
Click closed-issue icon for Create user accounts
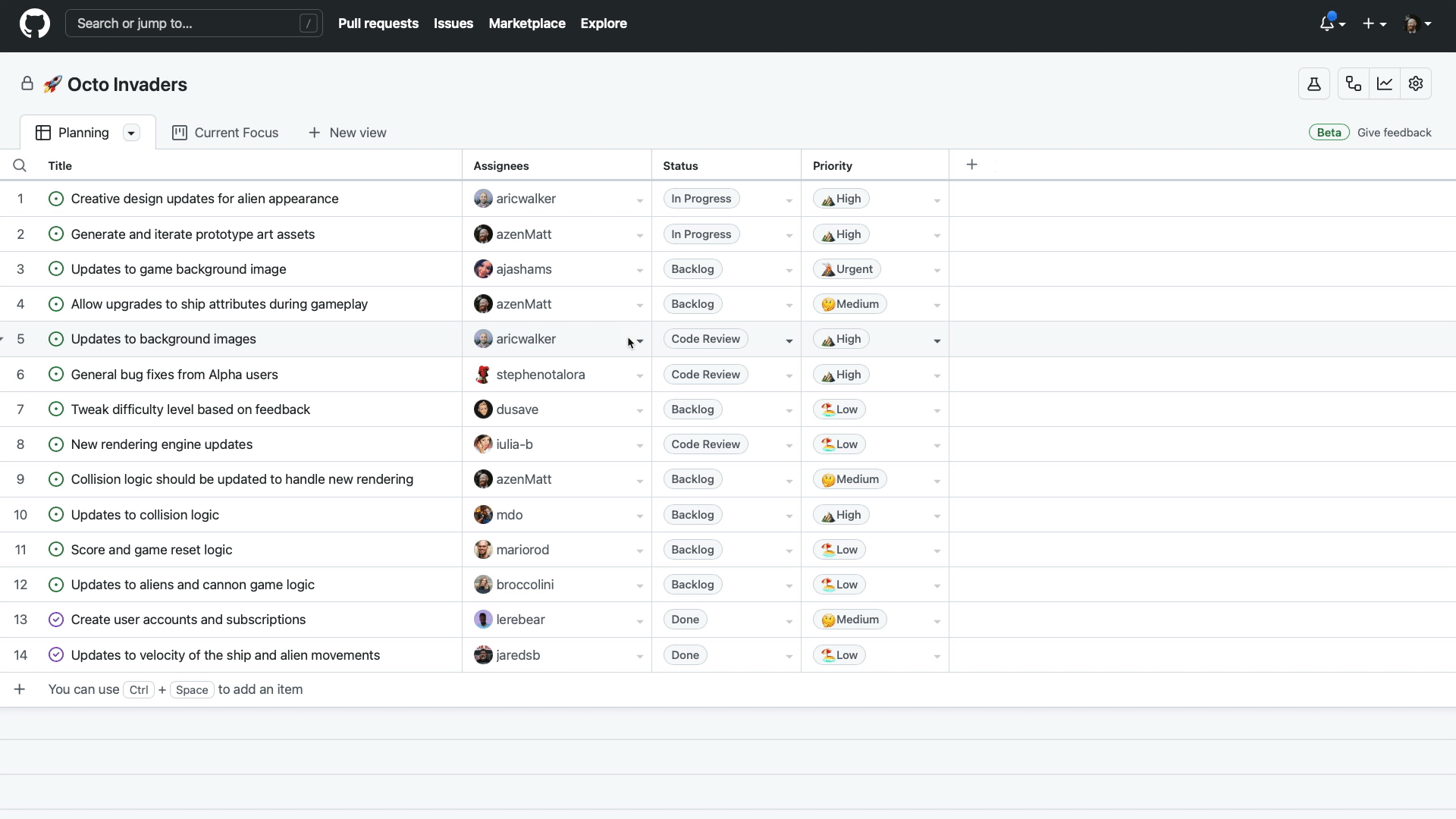tap(56, 620)
